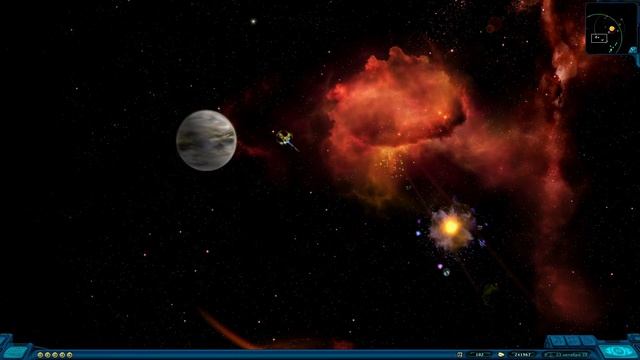Select the spaceship beside the gray planet
The width and height of the screenshot is (640, 360).
click(285, 139)
